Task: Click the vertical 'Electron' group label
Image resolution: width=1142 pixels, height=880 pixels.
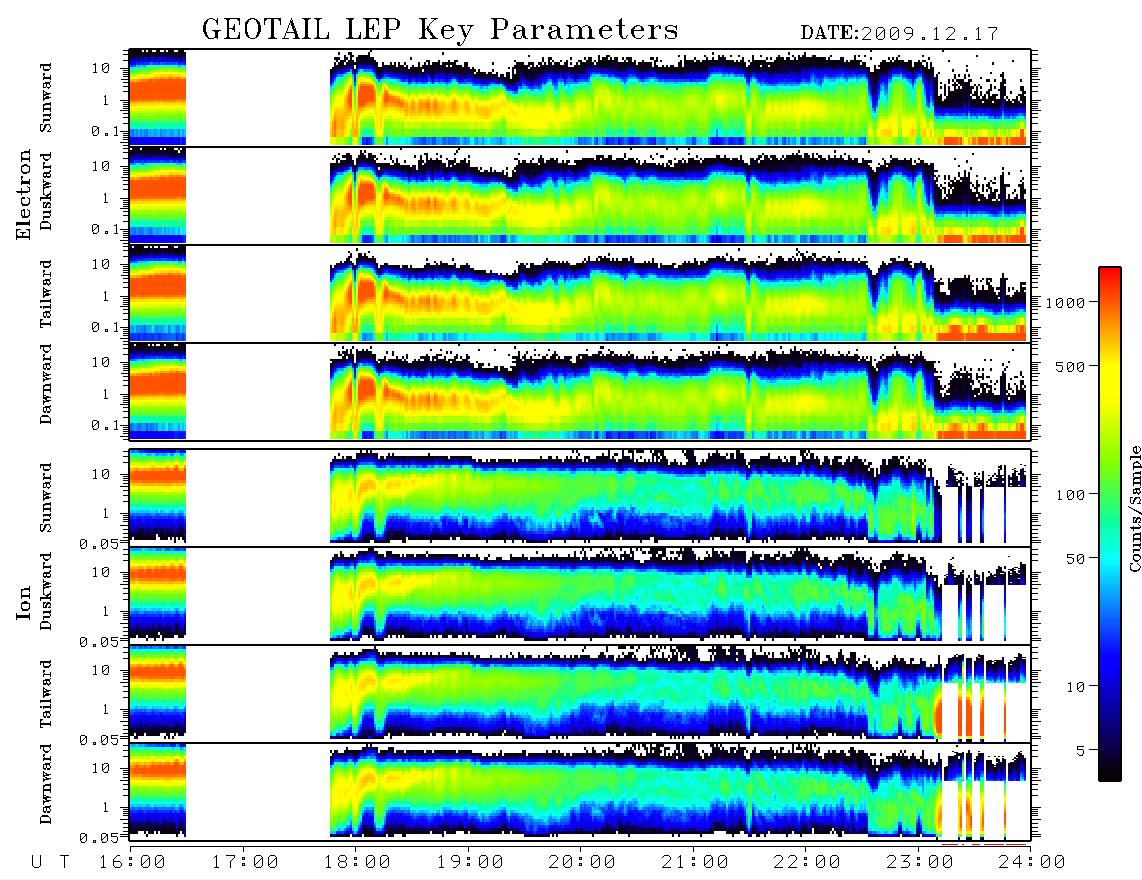Action: (24, 194)
